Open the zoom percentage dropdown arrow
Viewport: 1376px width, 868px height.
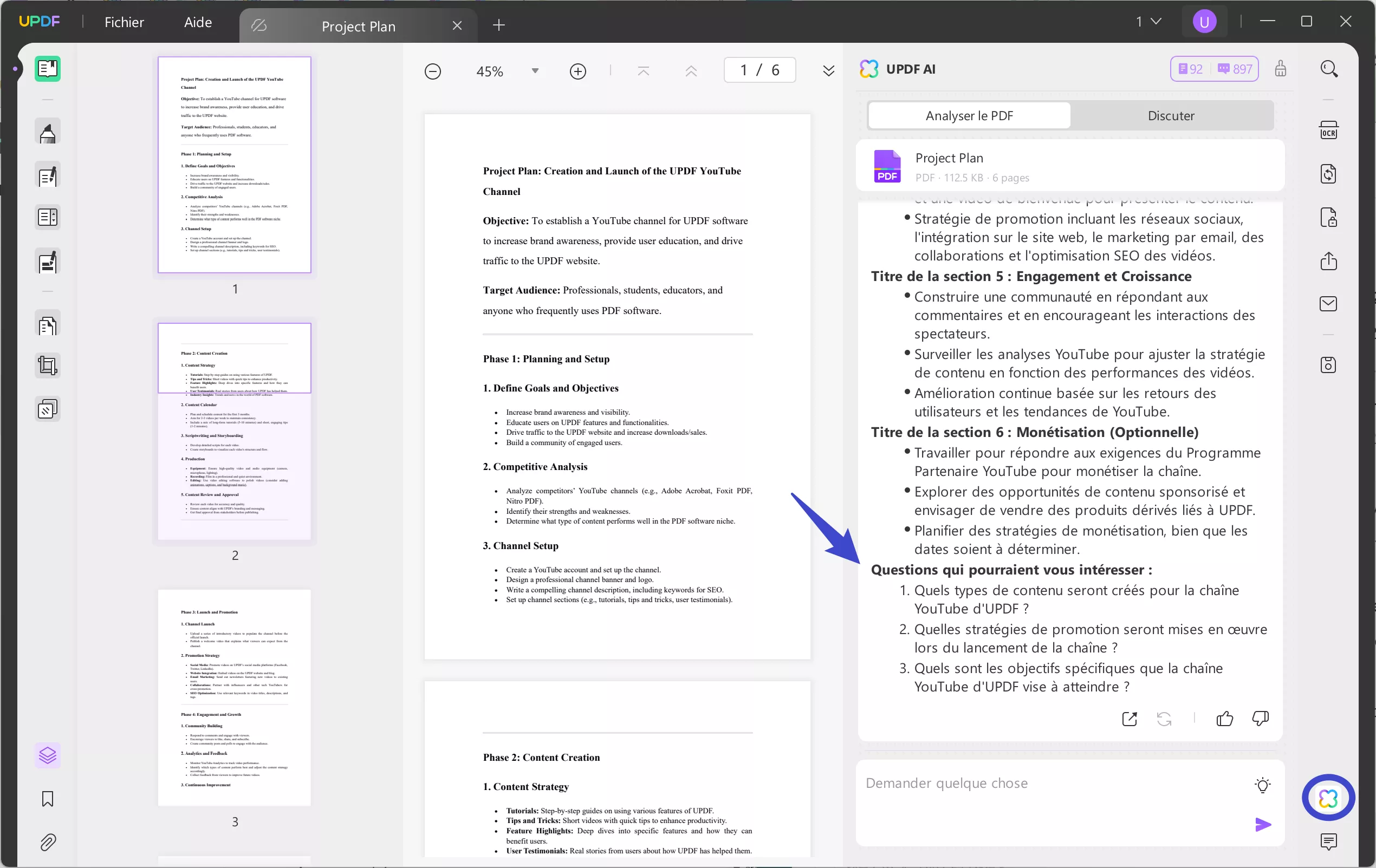pyautogui.click(x=535, y=71)
